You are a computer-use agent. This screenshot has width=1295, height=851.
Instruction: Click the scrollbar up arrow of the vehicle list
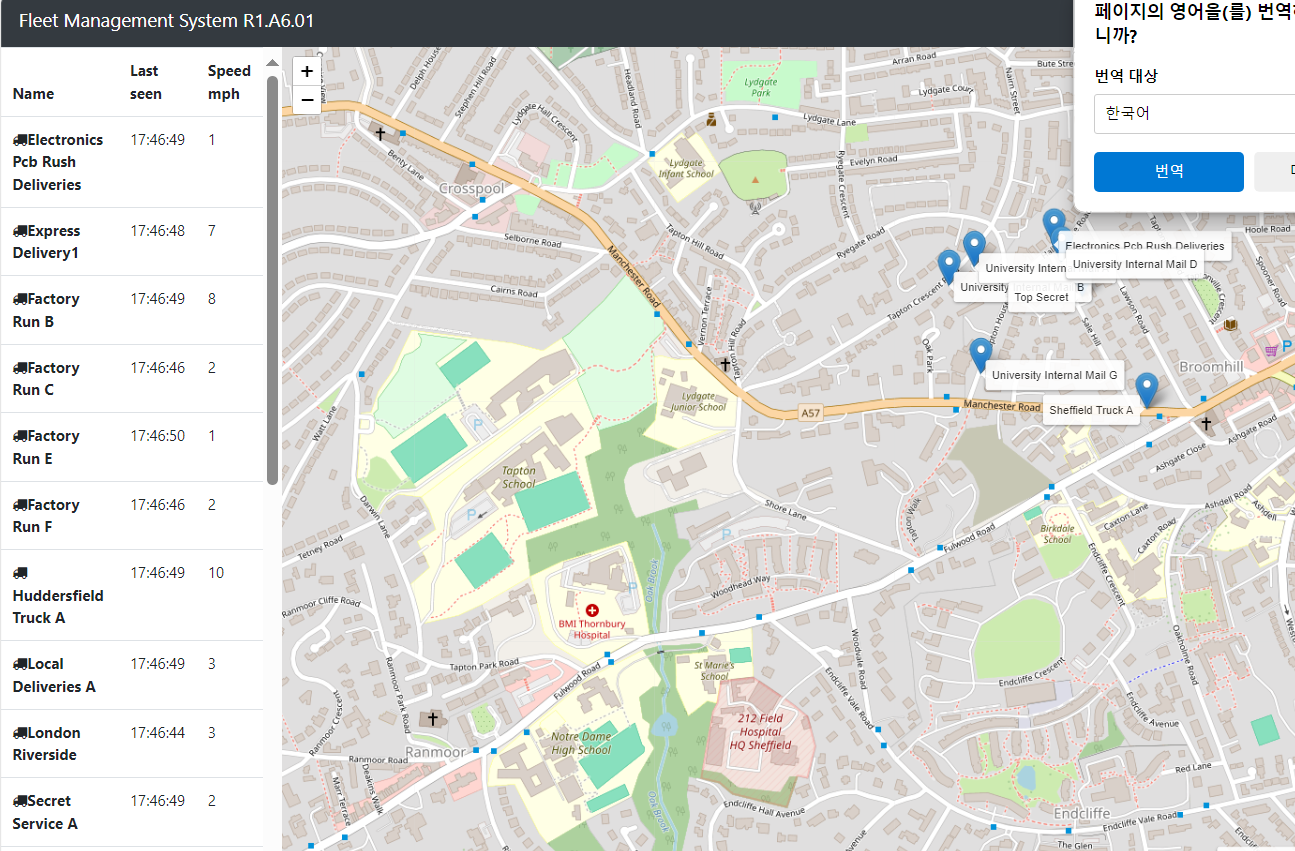point(272,63)
